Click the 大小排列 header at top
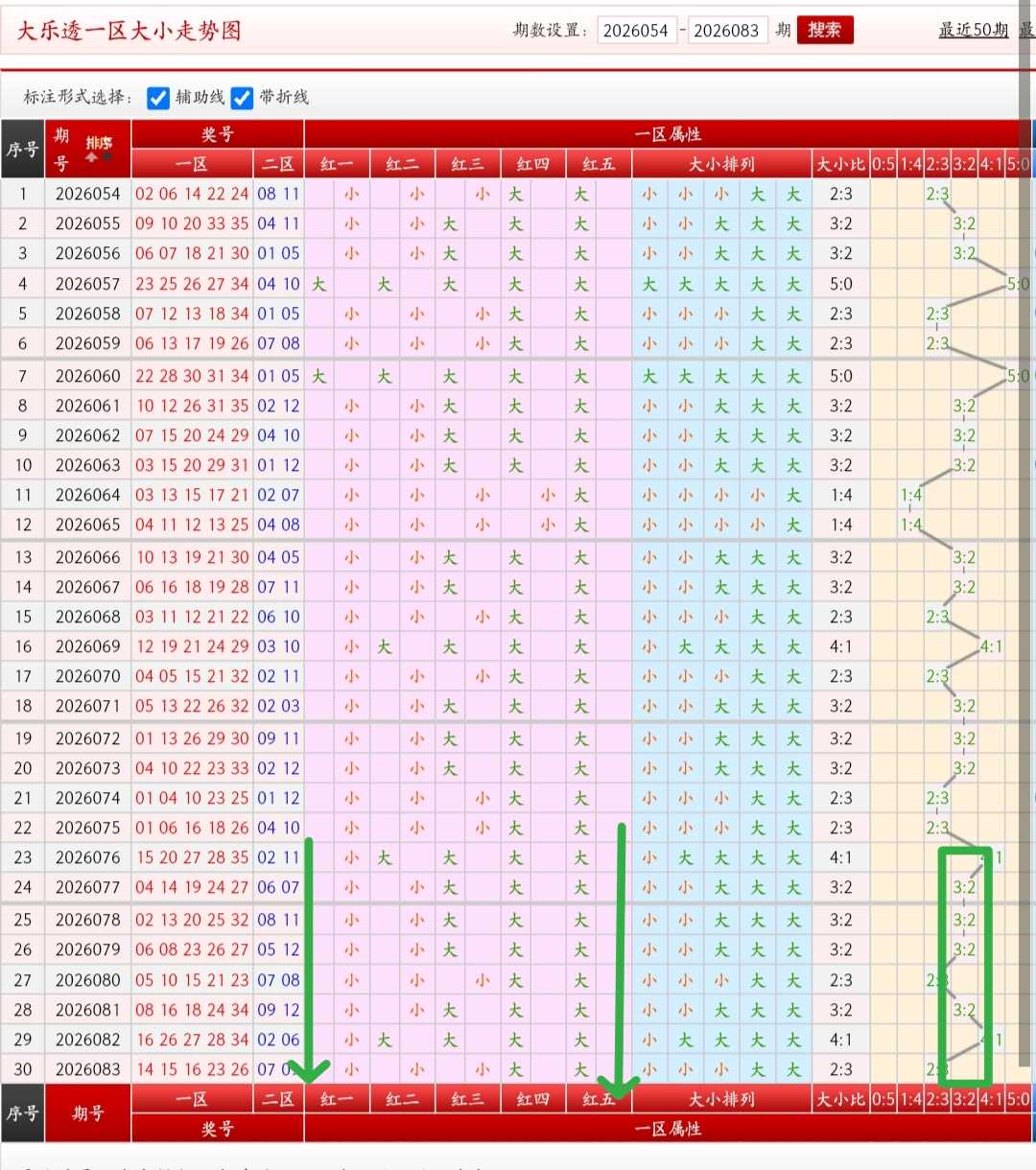 pyautogui.click(x=721, y=164)
